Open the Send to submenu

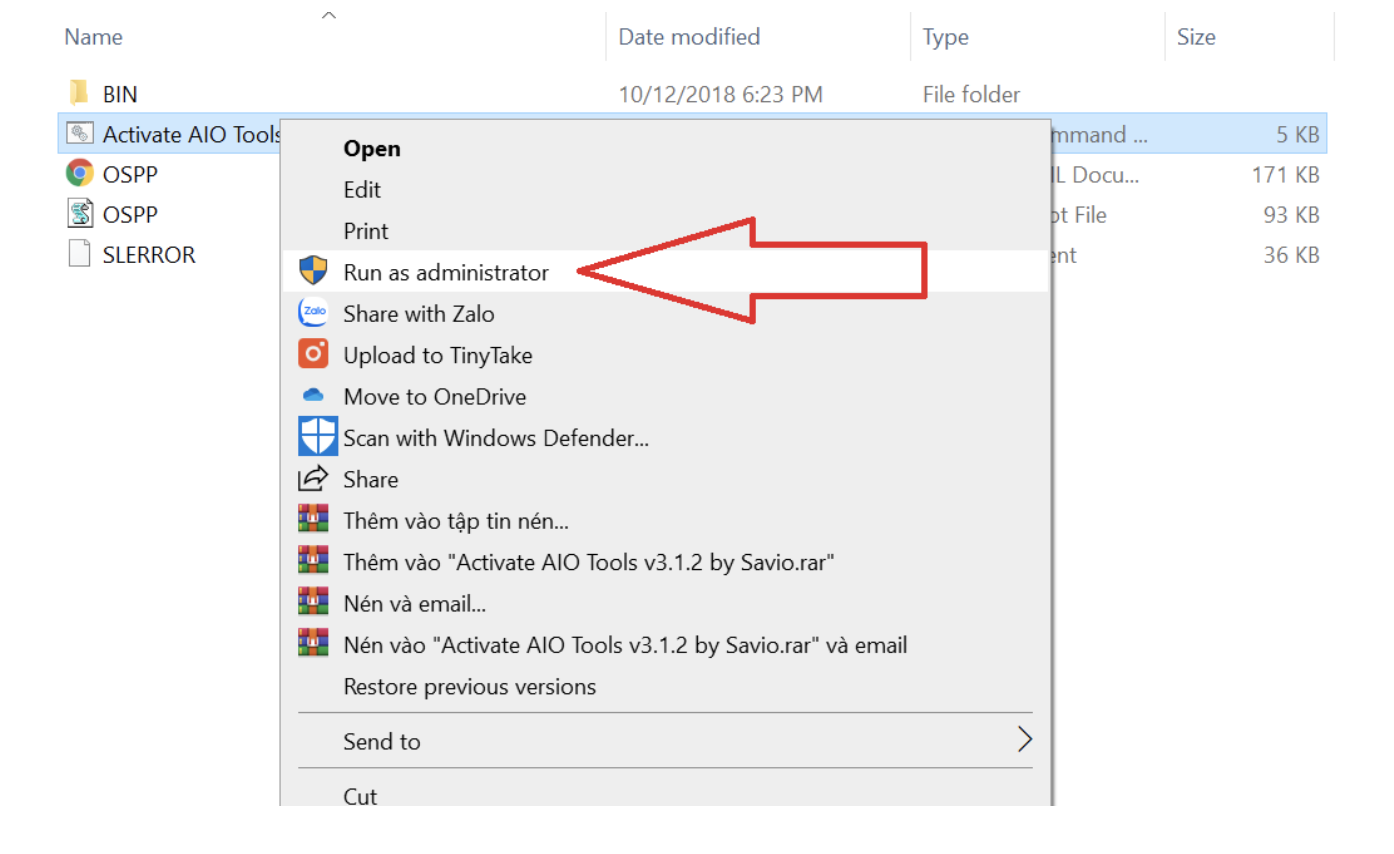[x=665, y=741]
